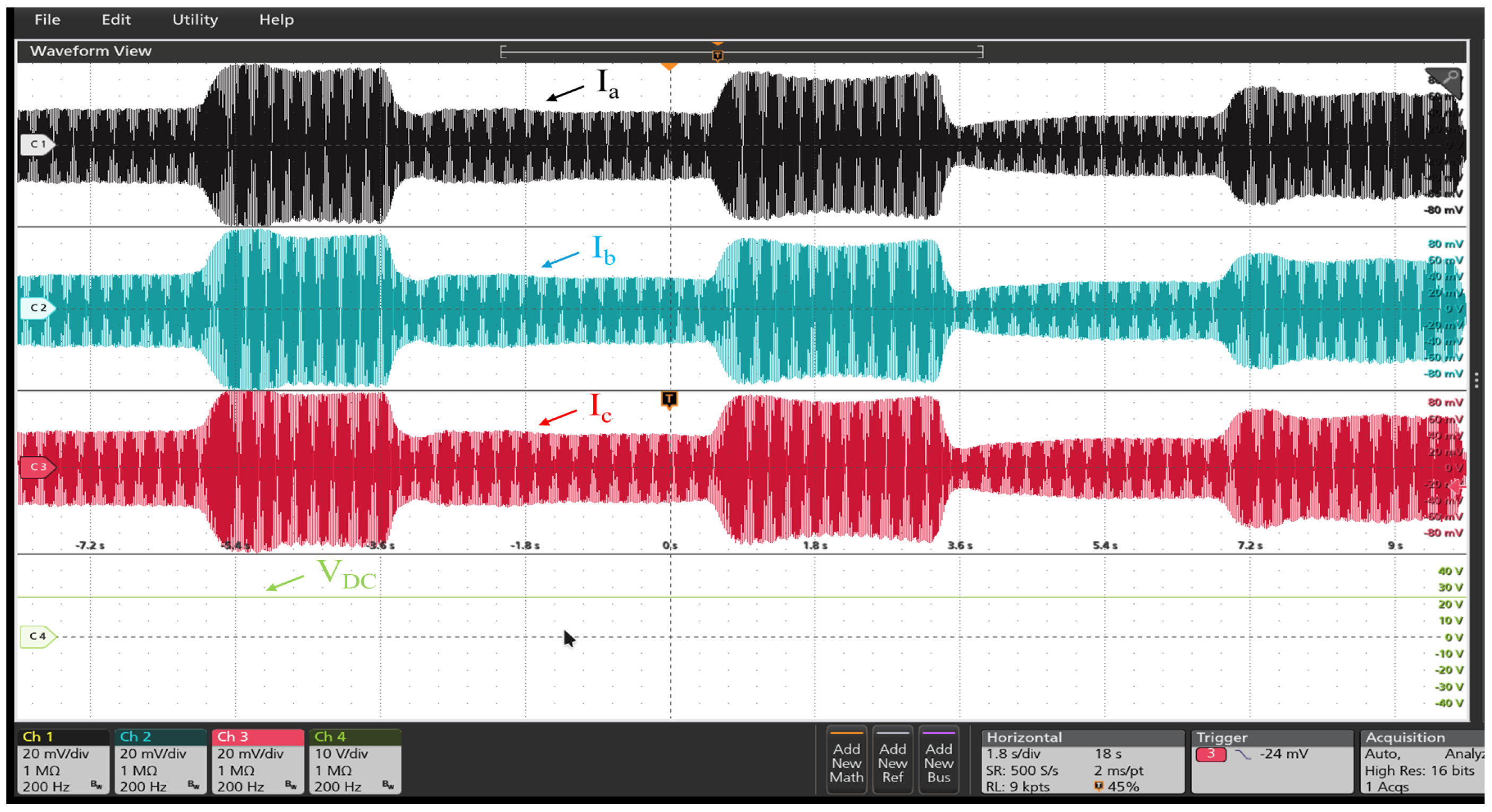The width and height of the screenshot is (1492, 812).
Task: Select the C1 channel handle
Action: tap(37, 144)
